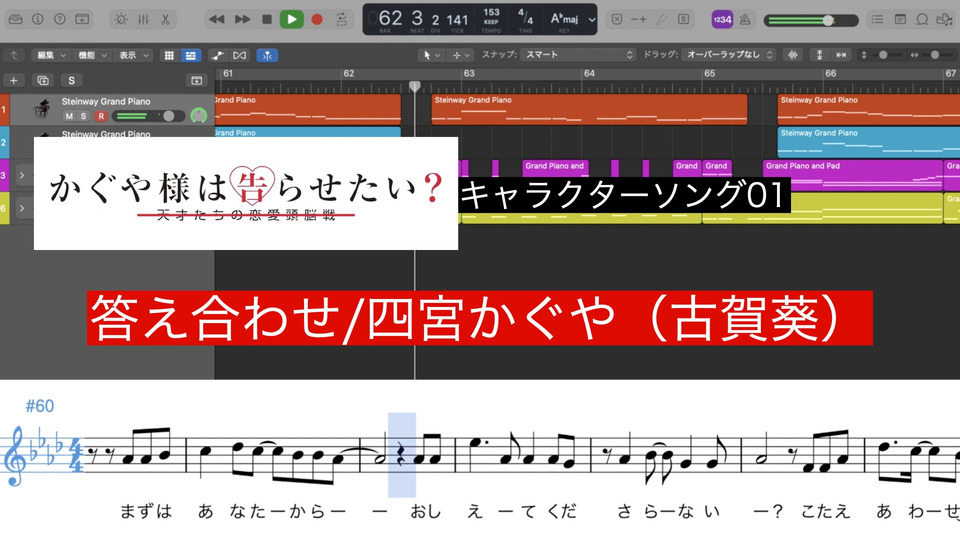
Task: Open Editors scissors icon
Action: click(165, 20)
